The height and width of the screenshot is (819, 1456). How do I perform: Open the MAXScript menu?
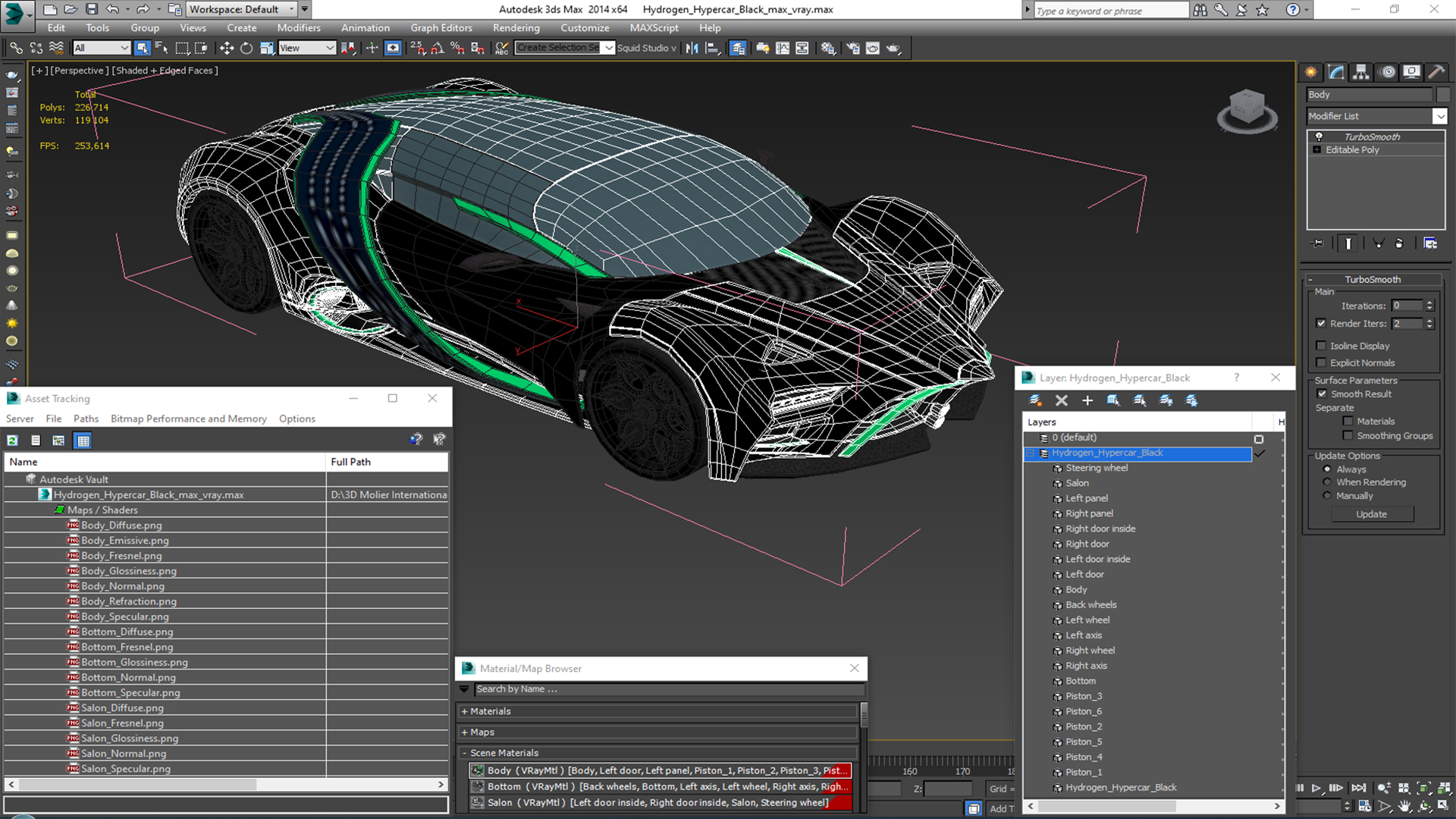pyautogui.click(x=654, y=28)
